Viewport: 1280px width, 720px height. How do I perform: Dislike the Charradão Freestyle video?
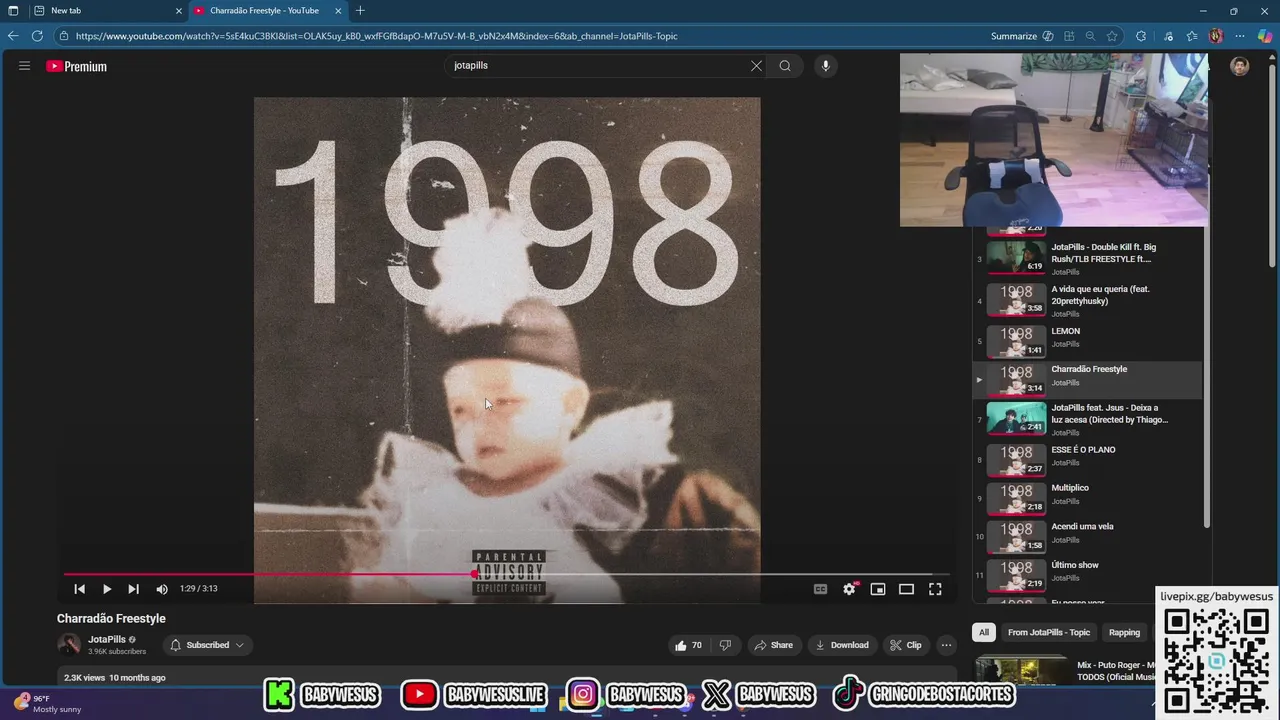pos(726,645)
